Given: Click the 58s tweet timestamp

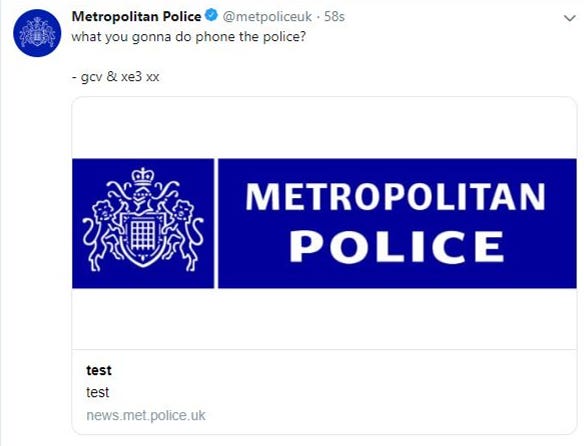Looking at the screenshot, I should tap(334, 16).
